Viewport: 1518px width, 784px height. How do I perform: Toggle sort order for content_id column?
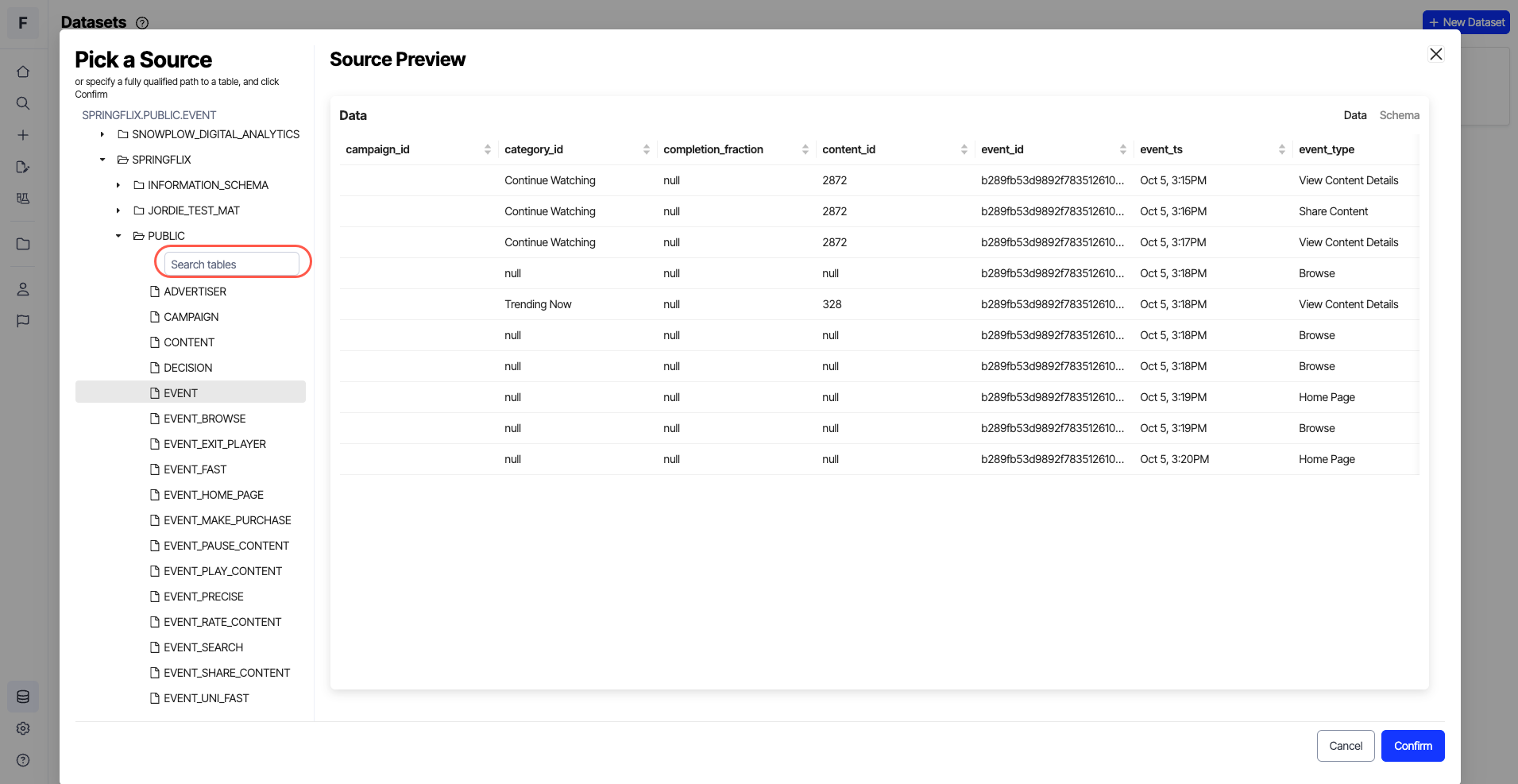click(963, 149)
